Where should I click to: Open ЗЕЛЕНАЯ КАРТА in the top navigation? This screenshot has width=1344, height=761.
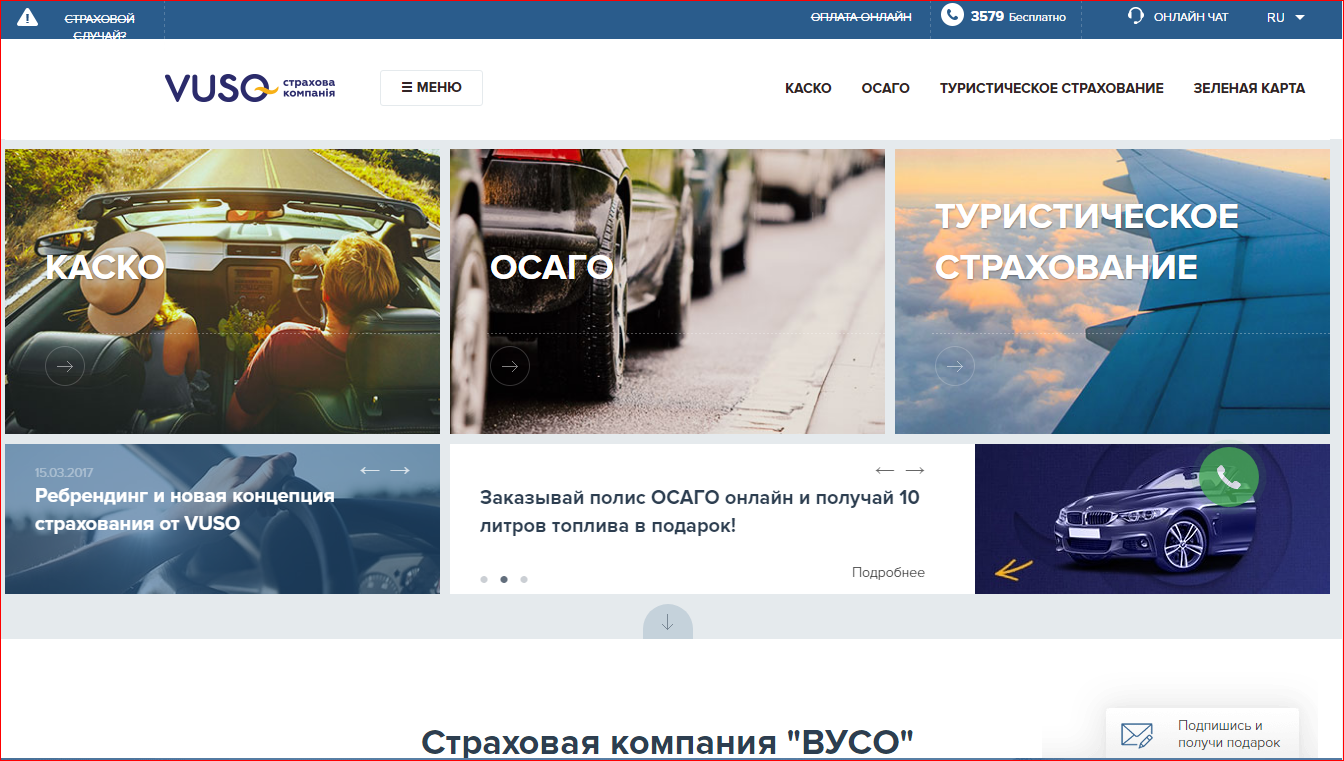pyautogui.click(x=1248, y=88)
